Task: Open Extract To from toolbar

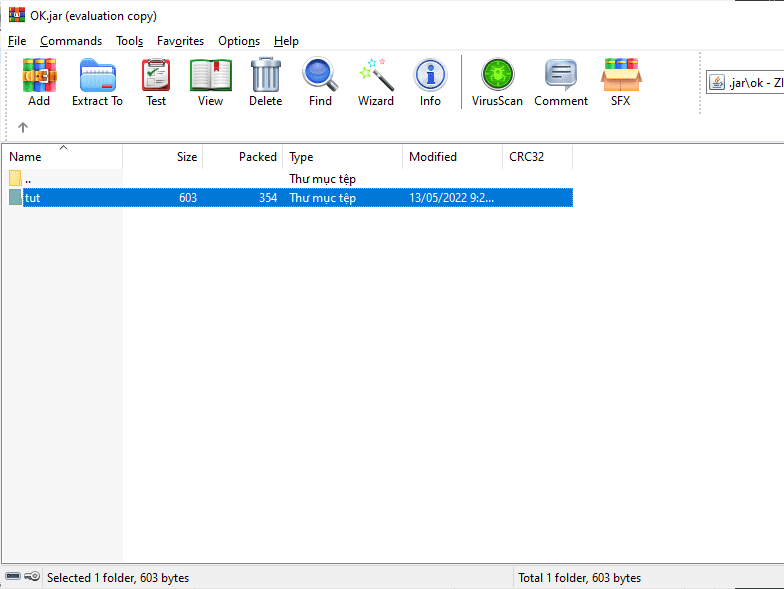Action: (98, 76)
